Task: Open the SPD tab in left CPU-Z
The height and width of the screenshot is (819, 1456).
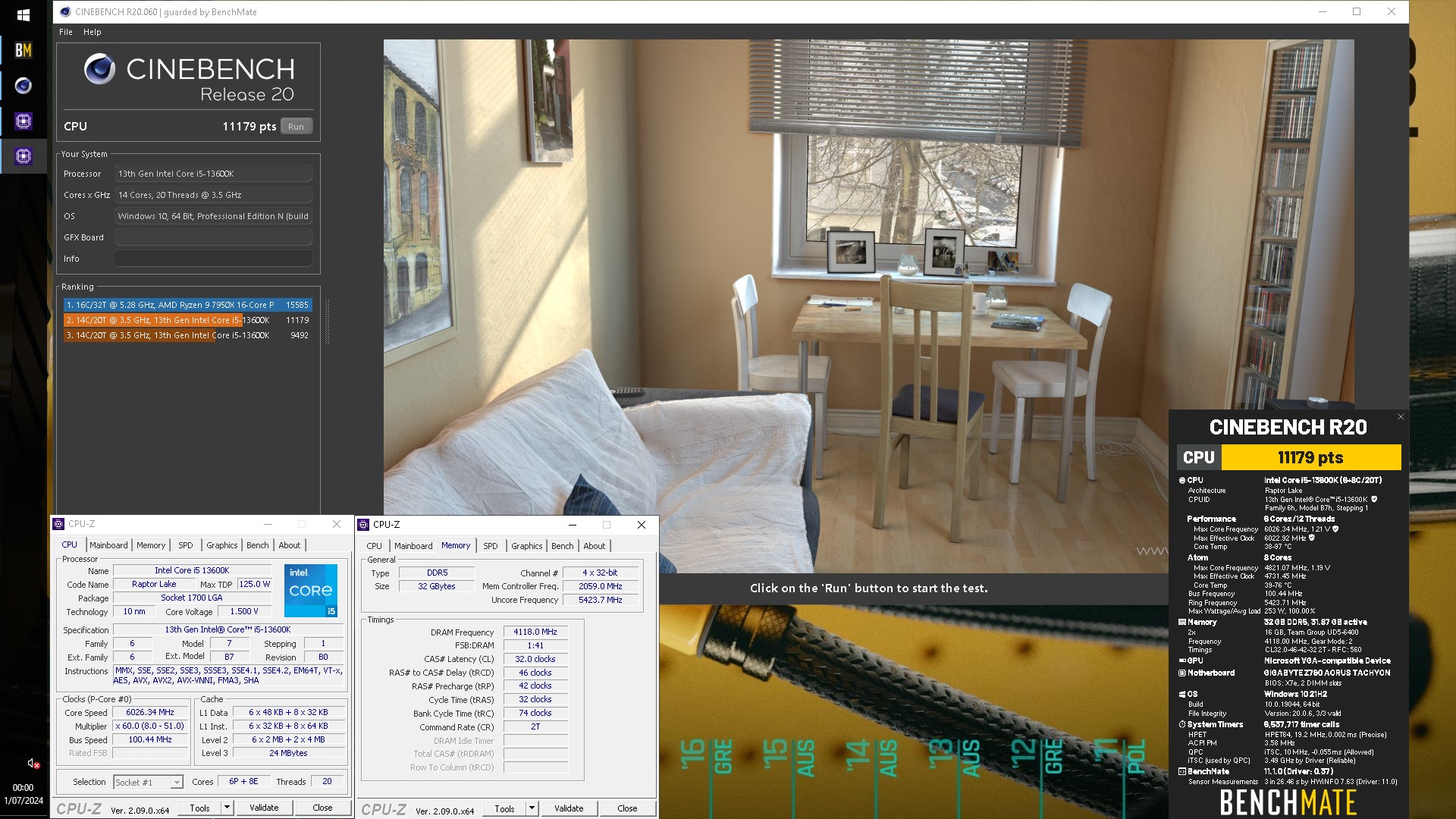Action: [186, 545]
